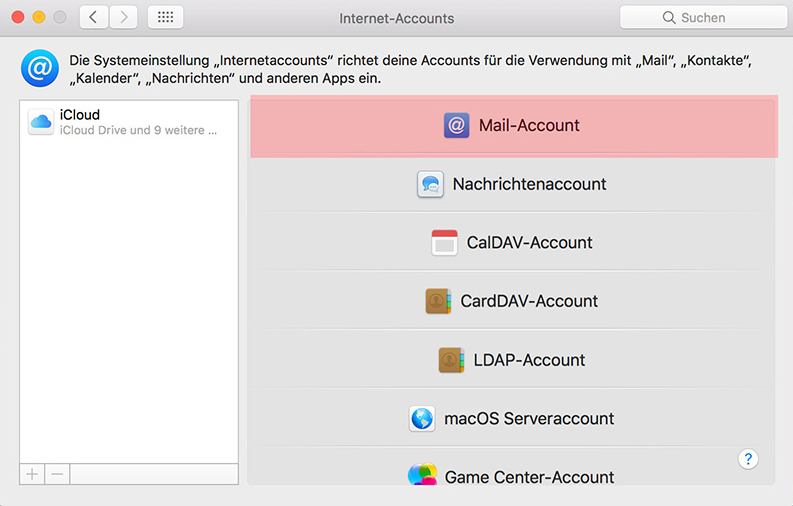This screenshot has width=793, height=506.
Task: Choose Nachrichtenaccount label
Action: click(x=529, y=184)
